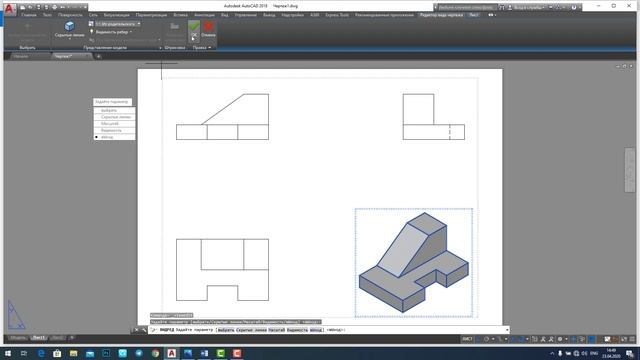Switch to the Express Tools ribbon tab
The height and width of the screenshot is (360, 640).
337,15
